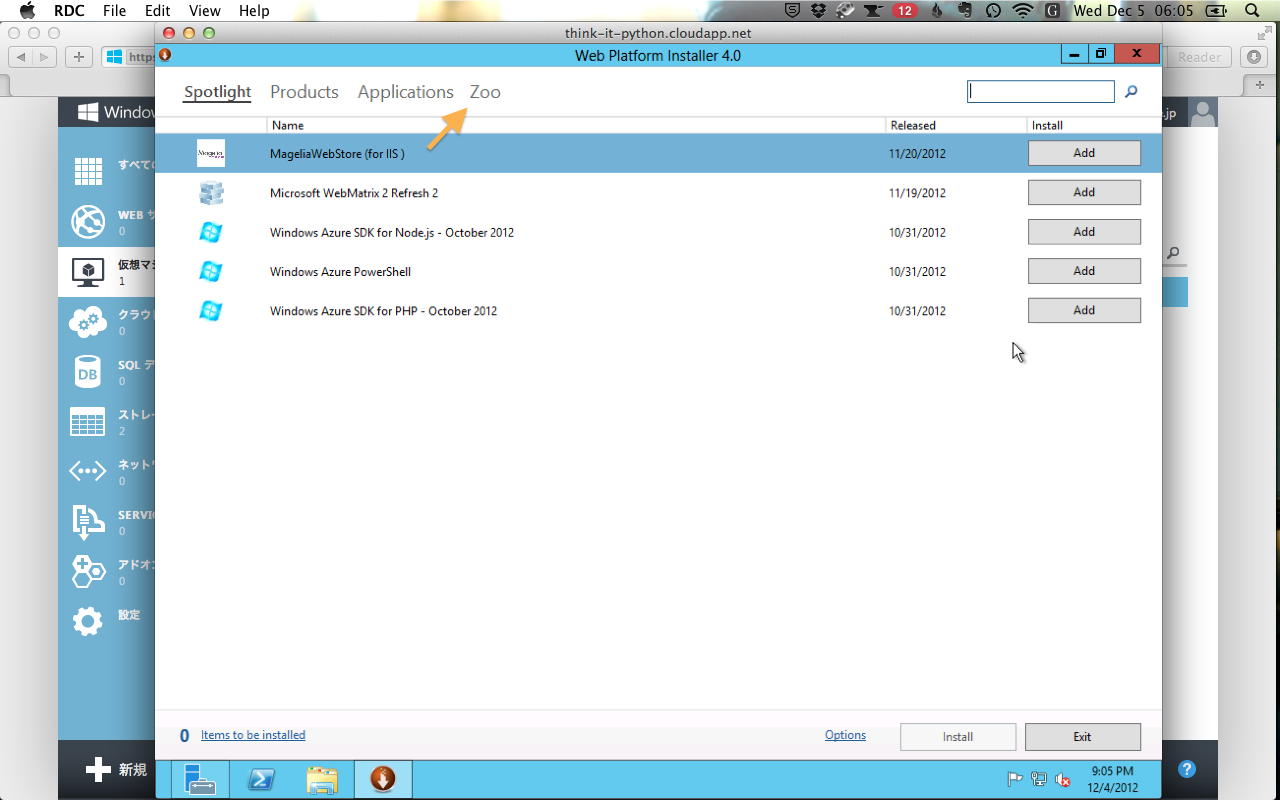The height and width of the screenshot is (800, 1280).
Task: Click the Azure SDK for PHP icon
Action: click(x=211, y=310)
